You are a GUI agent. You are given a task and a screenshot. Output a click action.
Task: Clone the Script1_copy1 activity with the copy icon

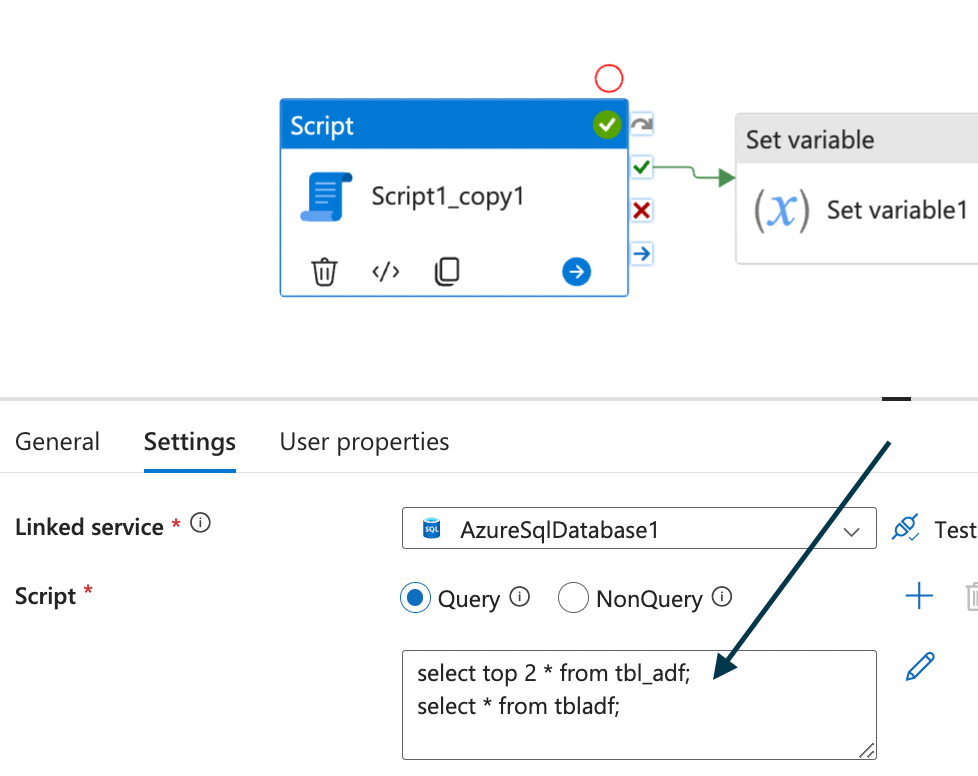tap(447, 272)
